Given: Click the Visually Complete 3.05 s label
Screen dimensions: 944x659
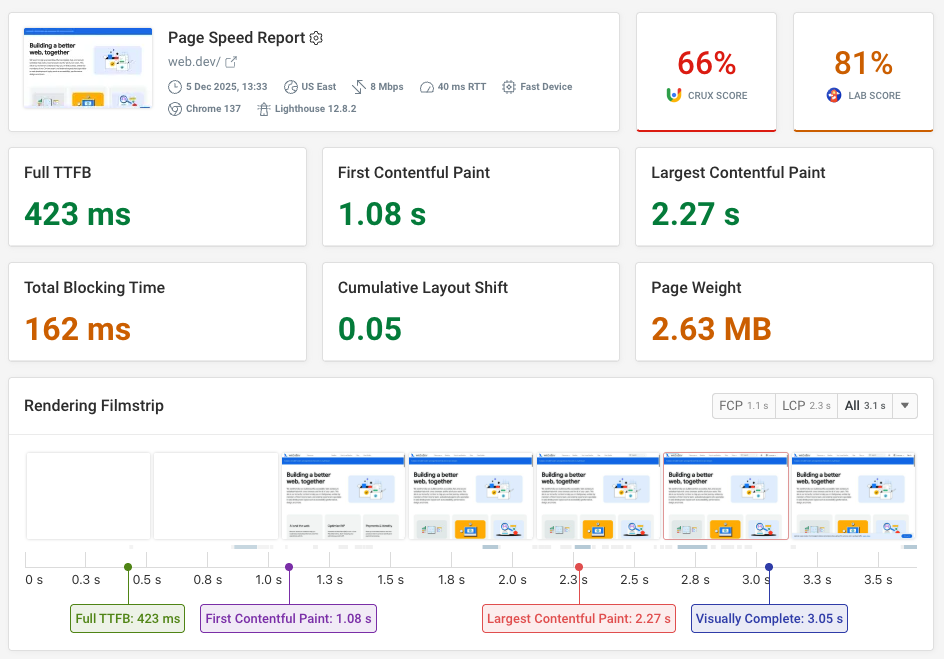Looking at the screenshot, I should pos(769,618).
